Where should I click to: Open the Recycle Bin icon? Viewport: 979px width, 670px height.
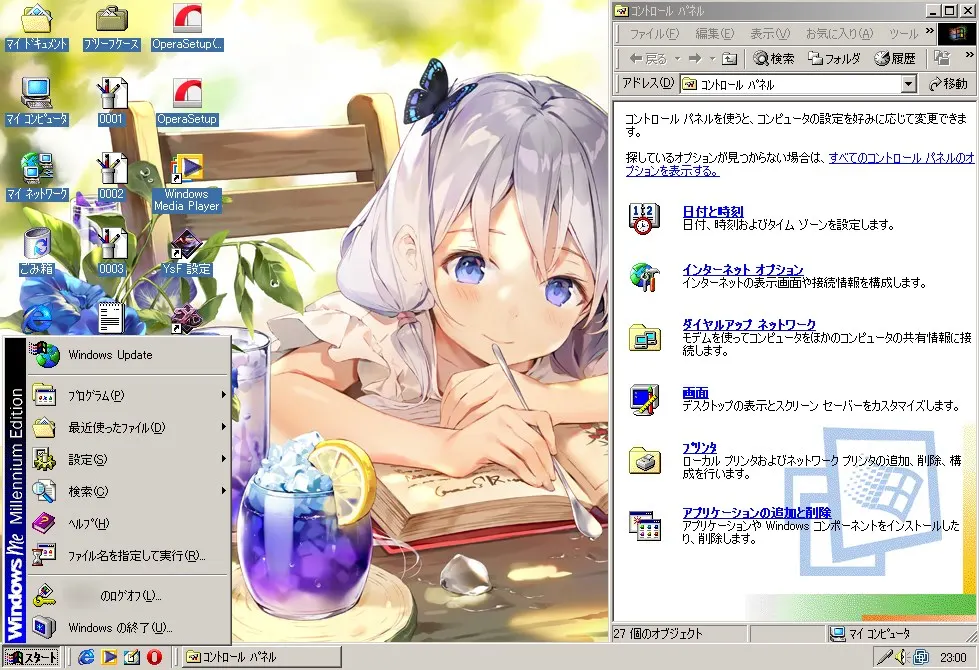point(36,252)
